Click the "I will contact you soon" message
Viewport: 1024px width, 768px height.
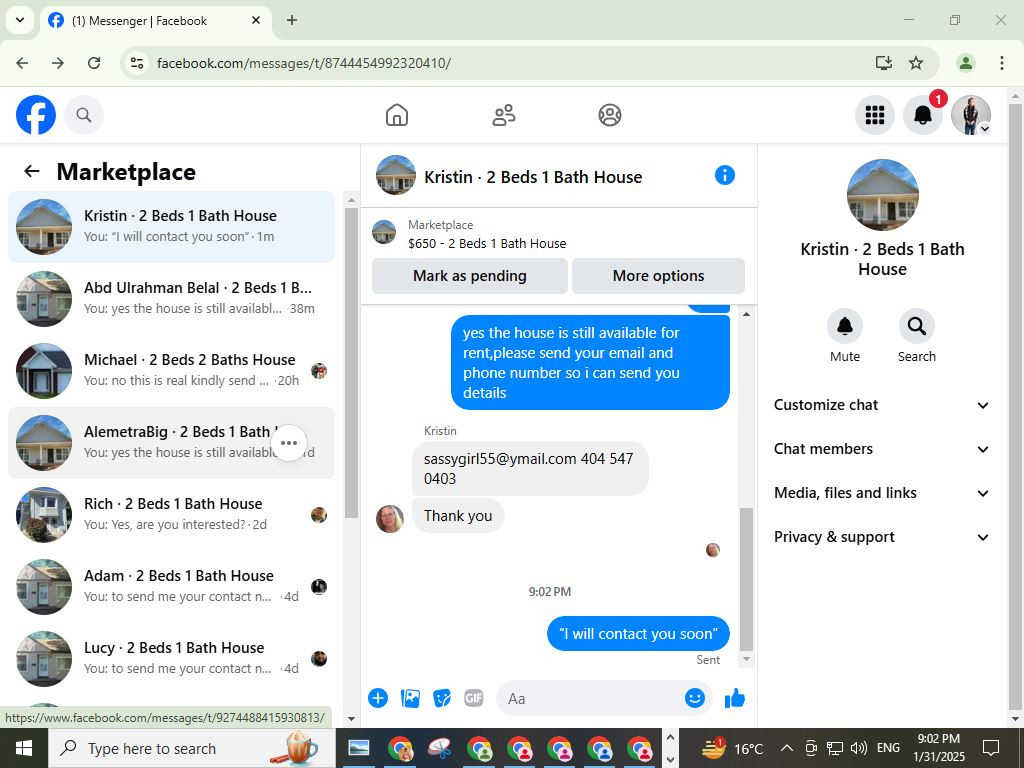click(638, 633)
